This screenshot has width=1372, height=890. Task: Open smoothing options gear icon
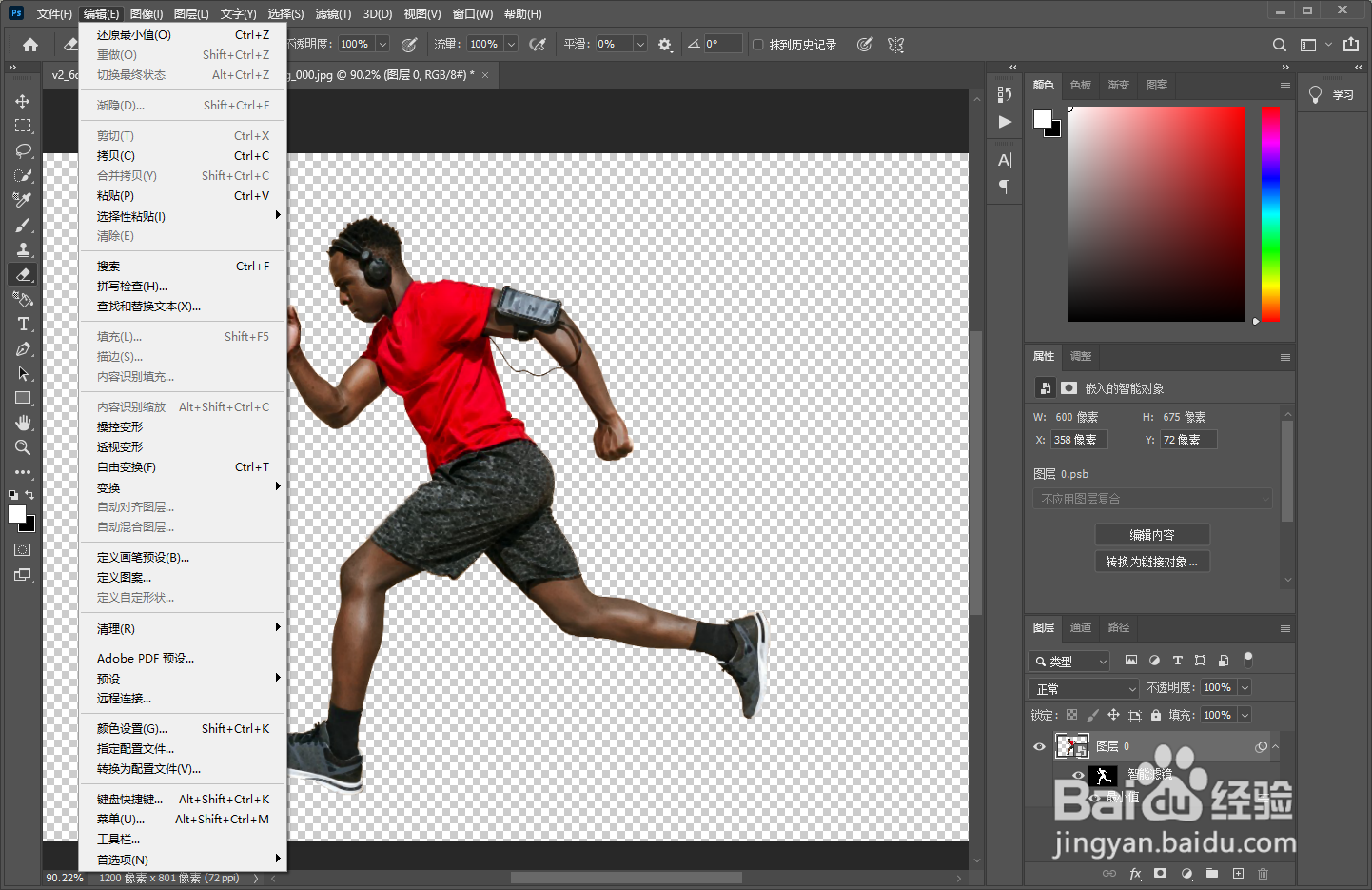pyautogui.click(x=664, y=45)
